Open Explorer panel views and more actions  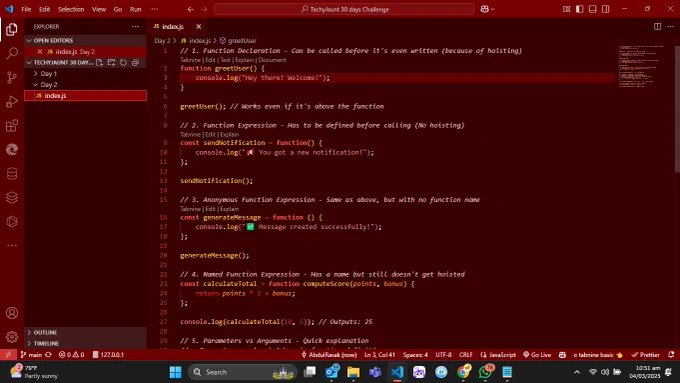pyautogui.click(x=135, y=26)
